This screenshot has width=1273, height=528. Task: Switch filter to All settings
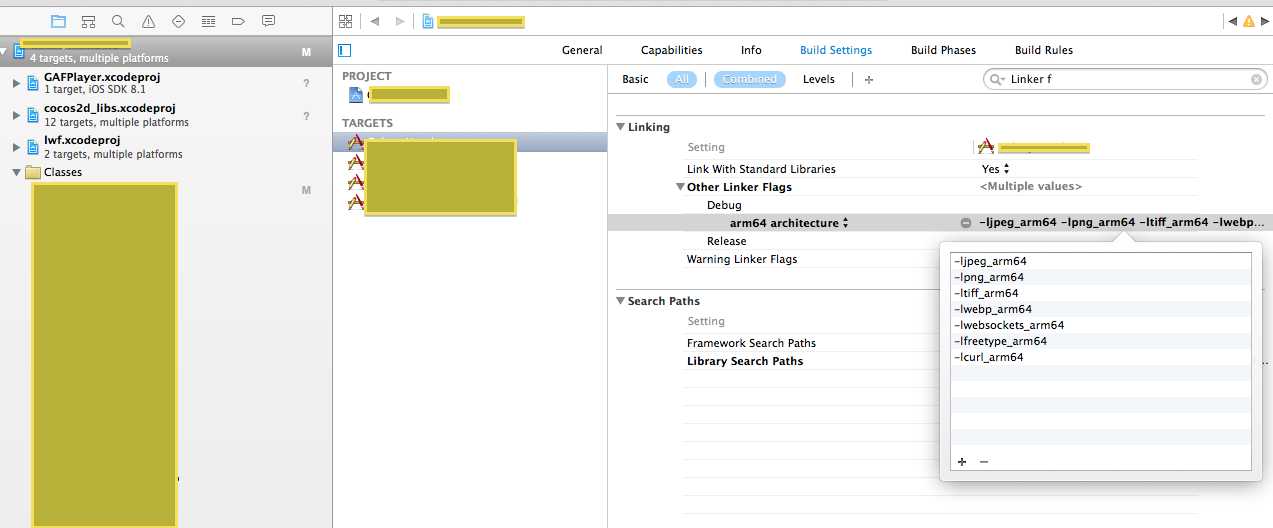(x=682, y=79)
